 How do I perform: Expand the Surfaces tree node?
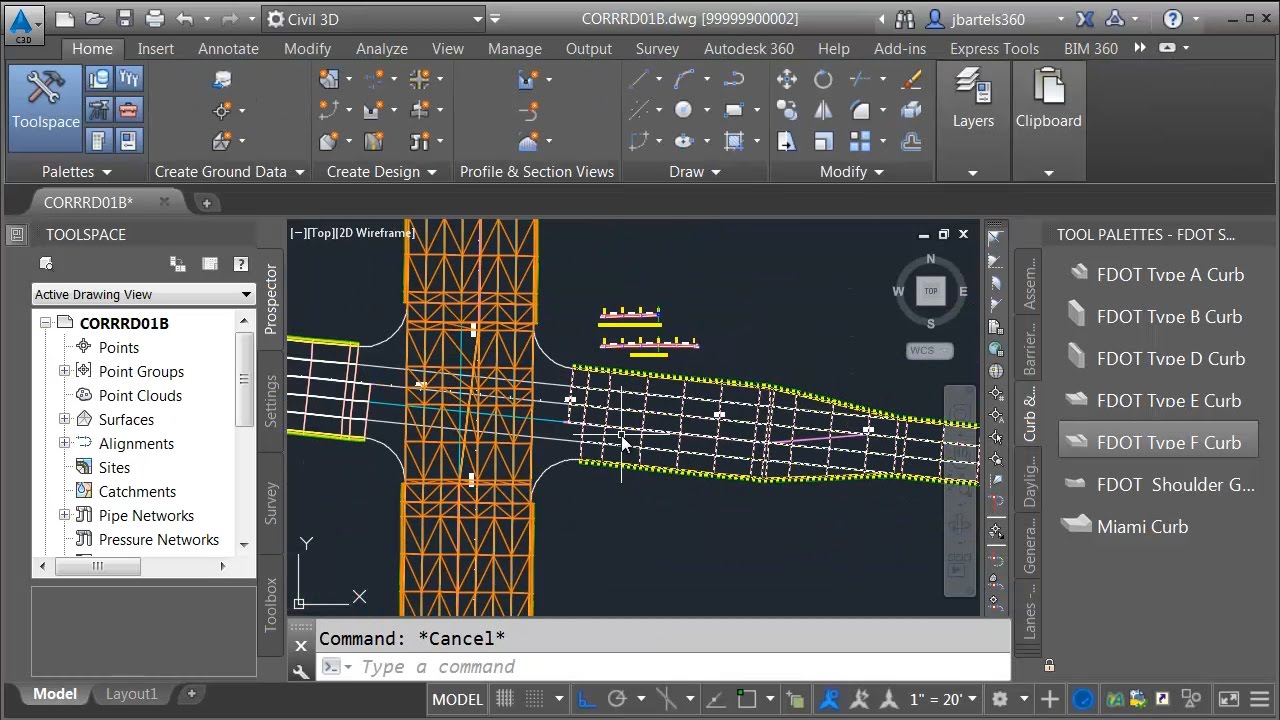pyautogui.click(x=64, y=419)
